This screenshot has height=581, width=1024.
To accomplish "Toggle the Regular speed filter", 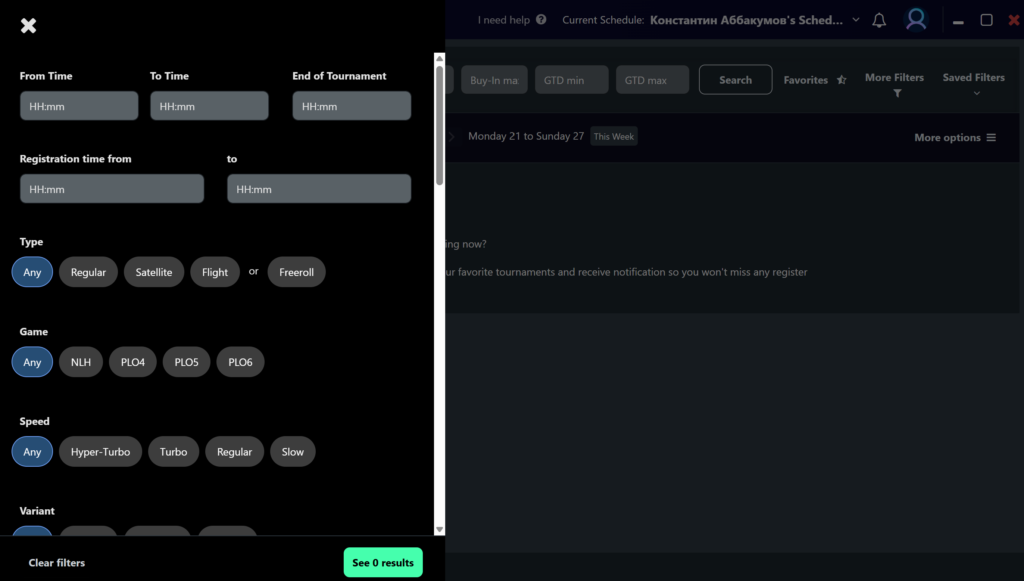I will click(234, 452).
